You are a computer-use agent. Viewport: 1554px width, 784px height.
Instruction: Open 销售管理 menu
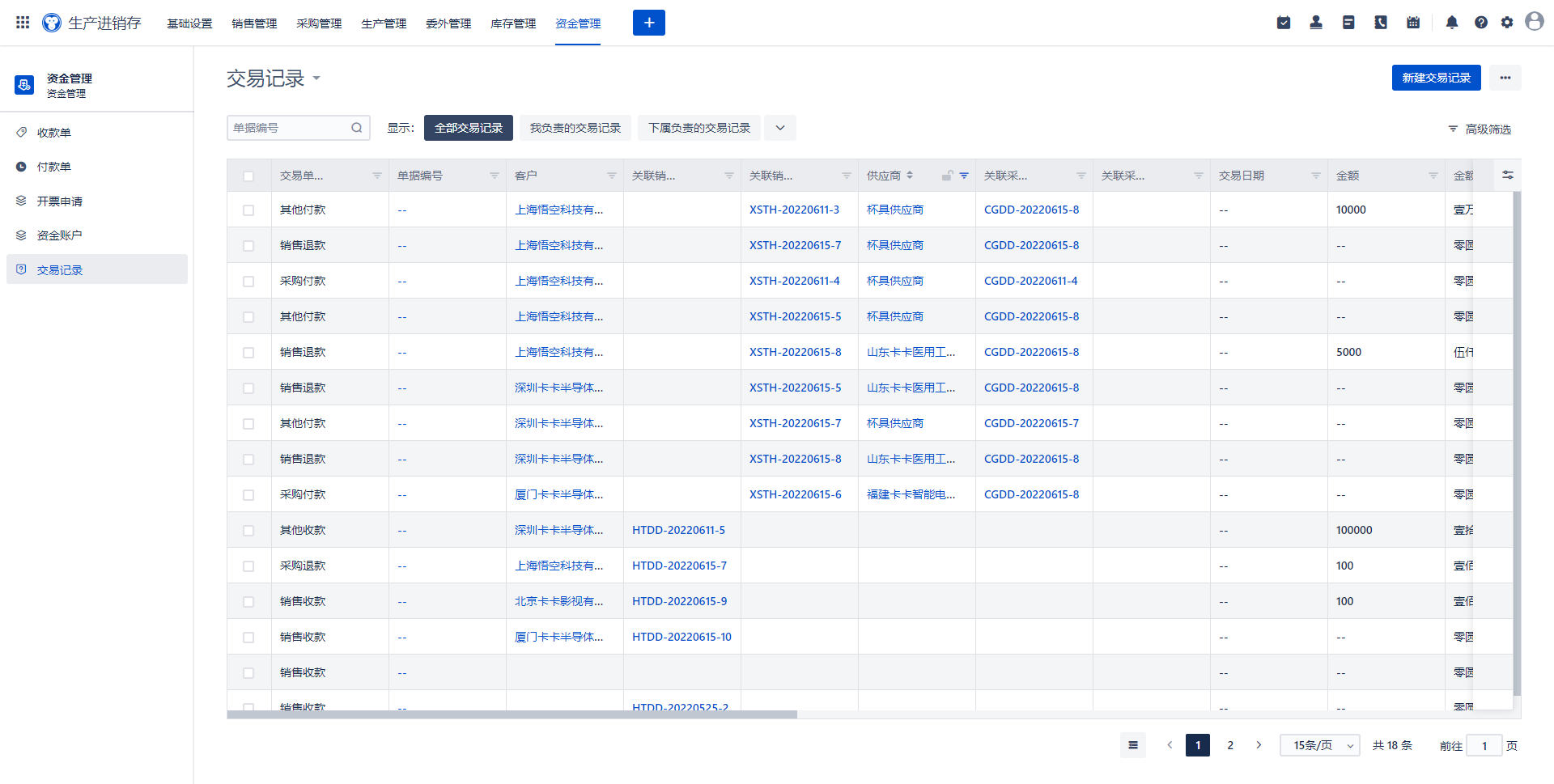(x=254, y=23)
